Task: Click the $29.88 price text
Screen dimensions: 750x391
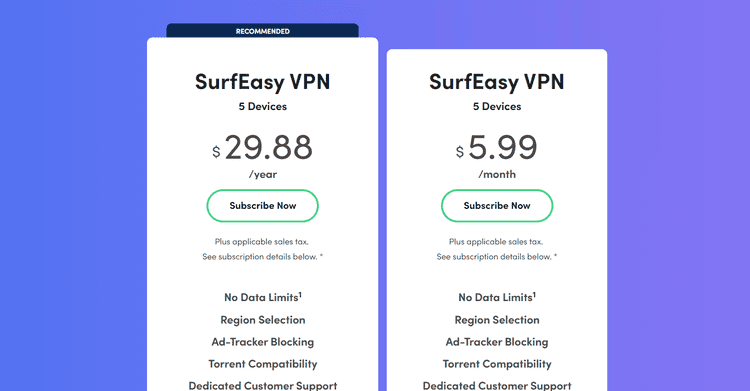Action: coord(263,147)
